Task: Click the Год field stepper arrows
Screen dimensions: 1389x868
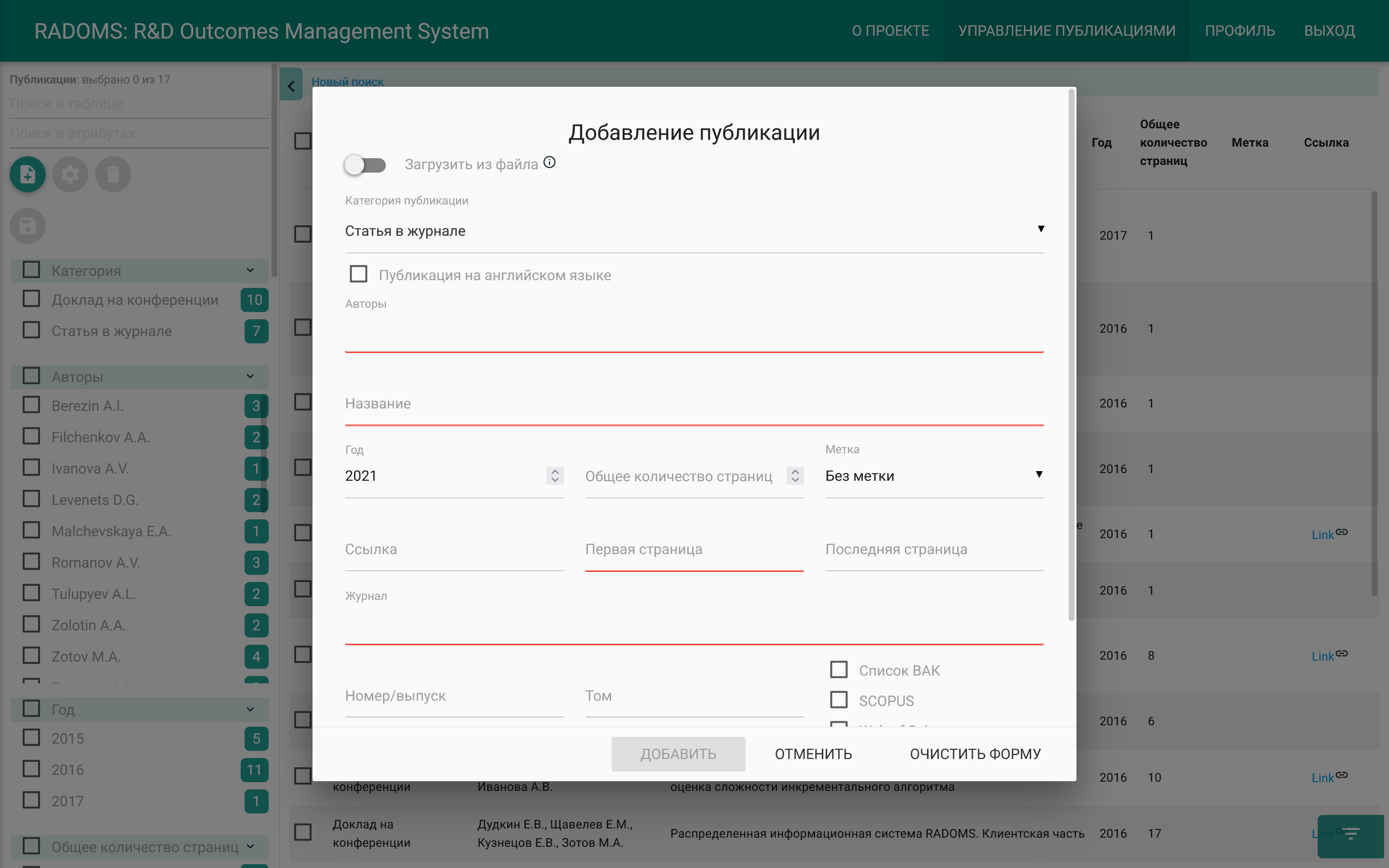Action: (x=554, y=475)
